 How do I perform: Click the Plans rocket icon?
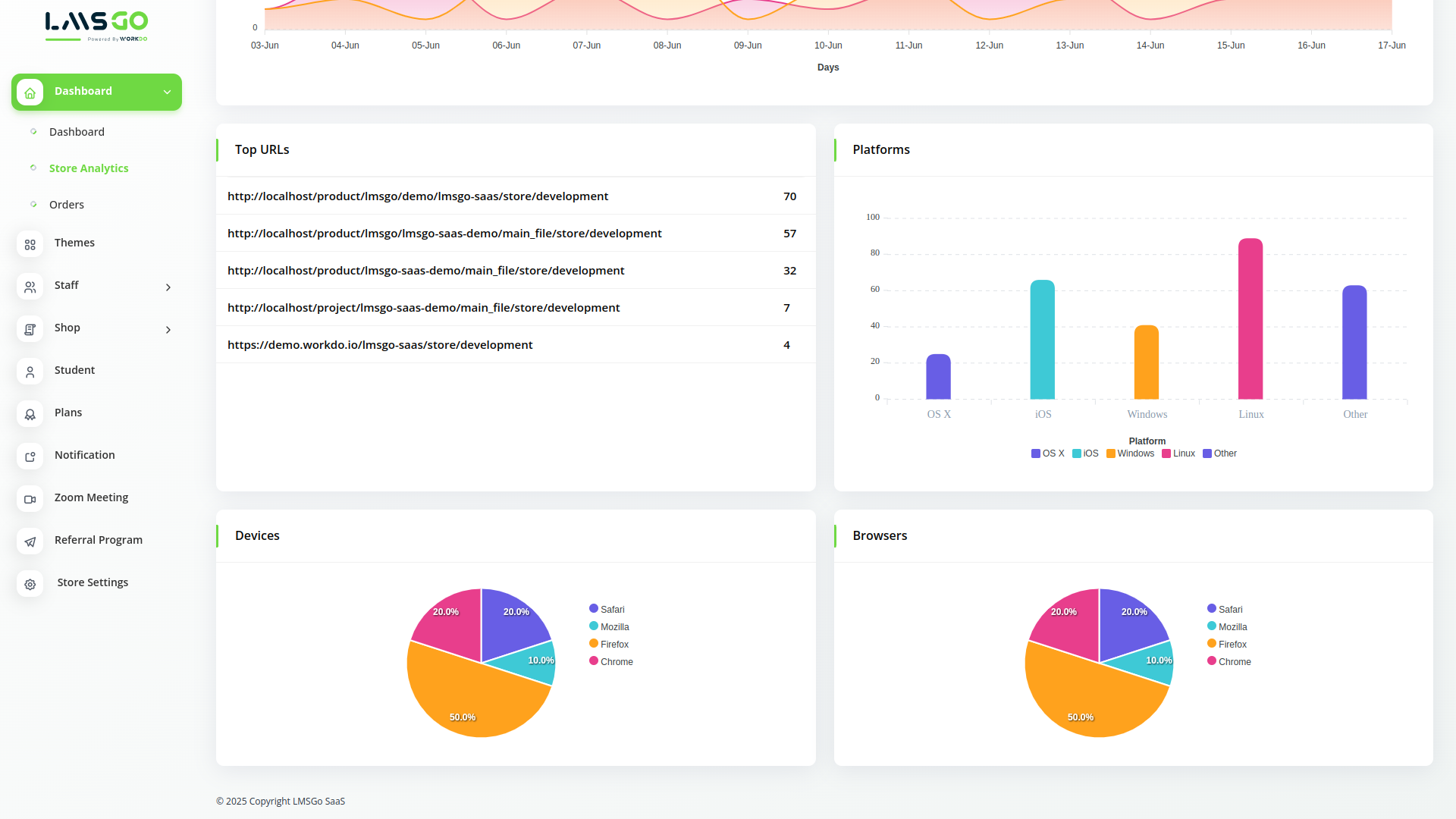click(x=30, y=414)
